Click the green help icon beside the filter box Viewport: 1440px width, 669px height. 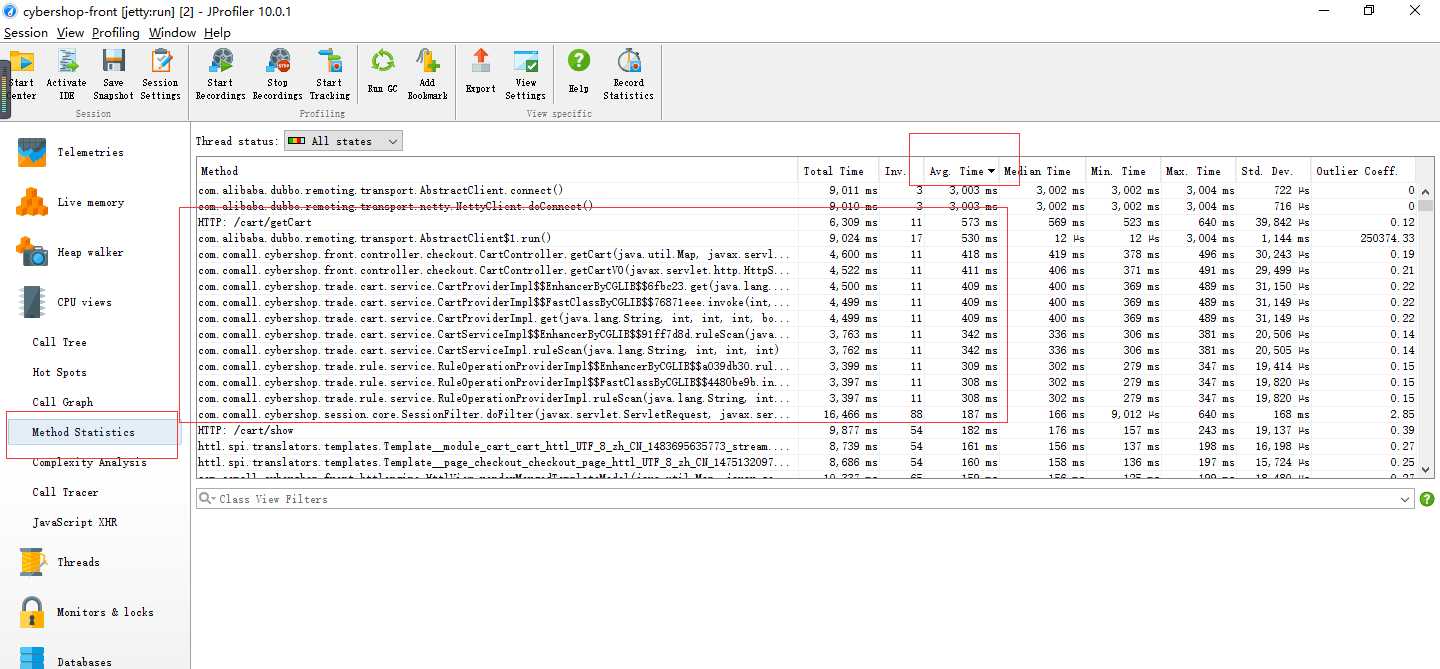pos(1427,499)
